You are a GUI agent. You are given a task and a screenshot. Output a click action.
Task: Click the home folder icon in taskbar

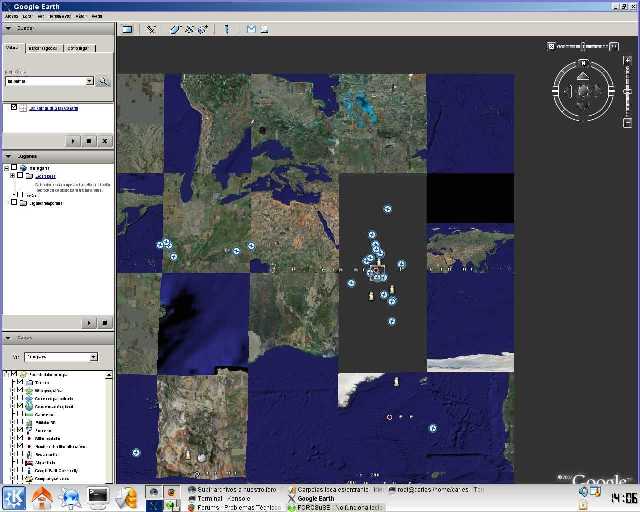(x=42, y=496)
